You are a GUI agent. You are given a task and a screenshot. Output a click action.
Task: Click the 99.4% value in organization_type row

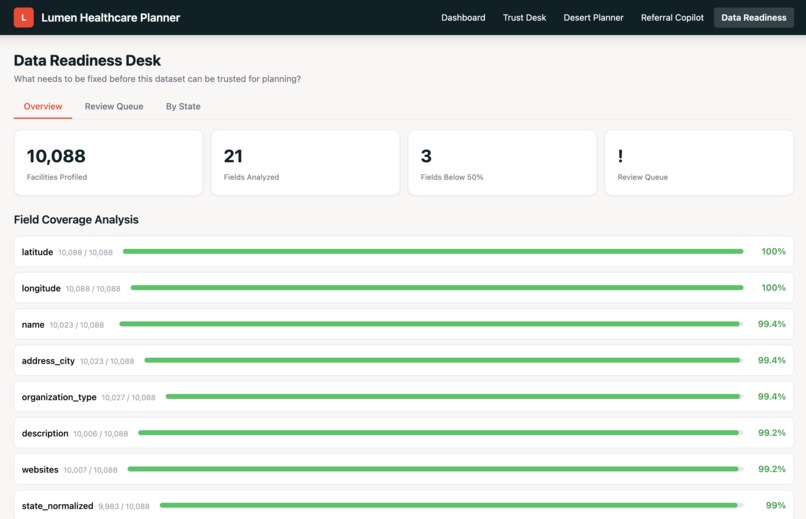pos(772,397)
